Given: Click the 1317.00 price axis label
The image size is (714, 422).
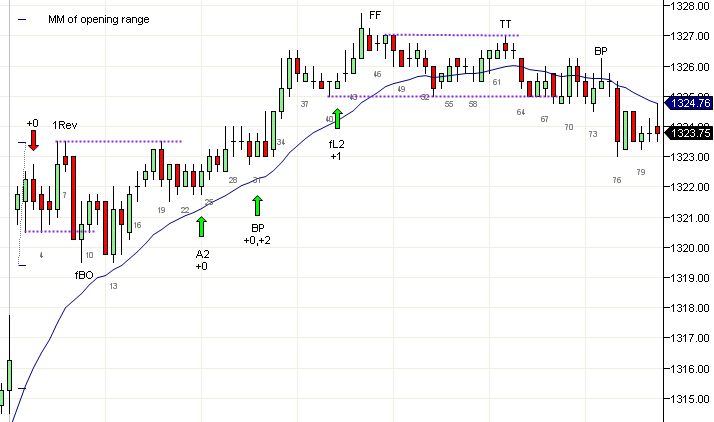Looking at the screenshot, I should (690, 338).
